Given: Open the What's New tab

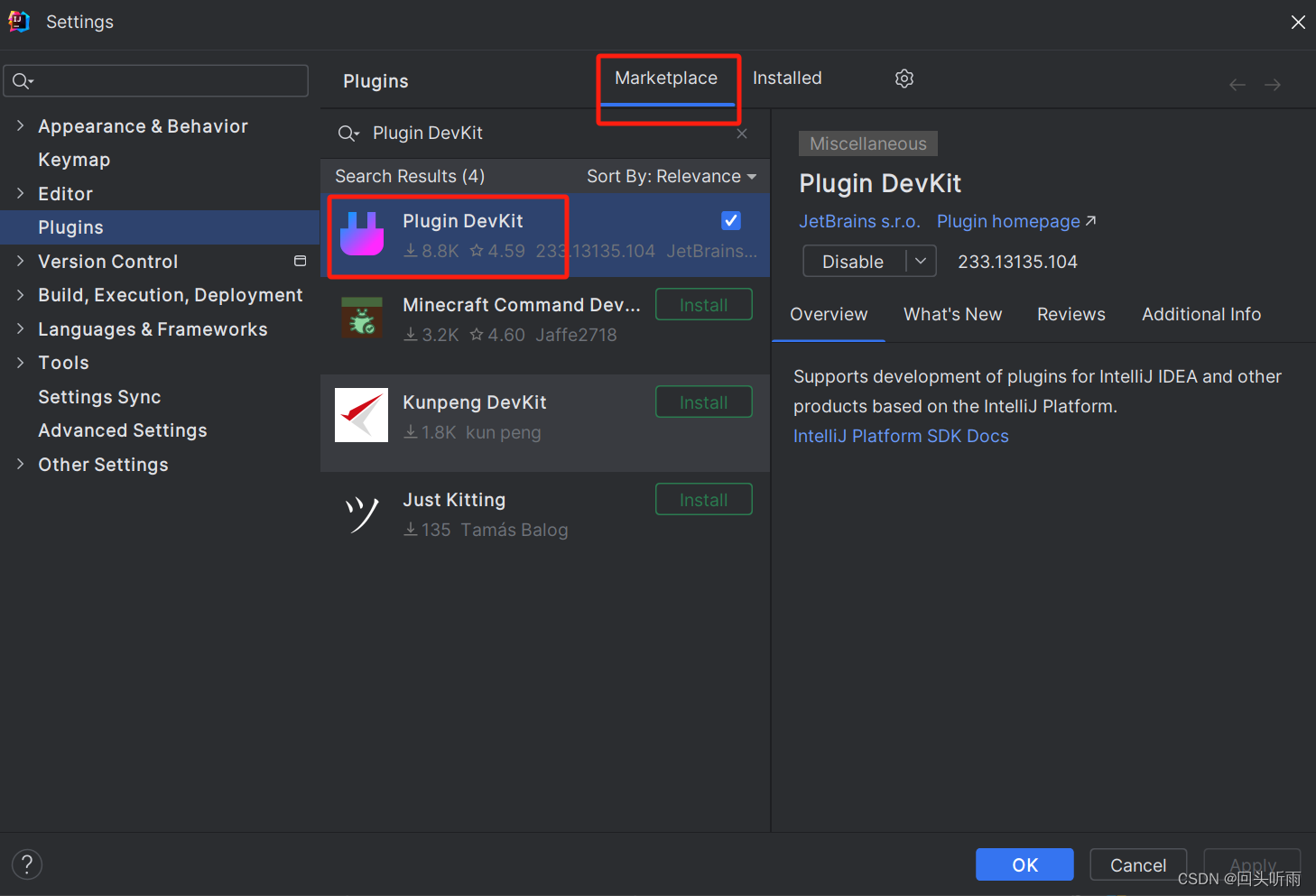Looking at the screenshot, I should (953, 314).
